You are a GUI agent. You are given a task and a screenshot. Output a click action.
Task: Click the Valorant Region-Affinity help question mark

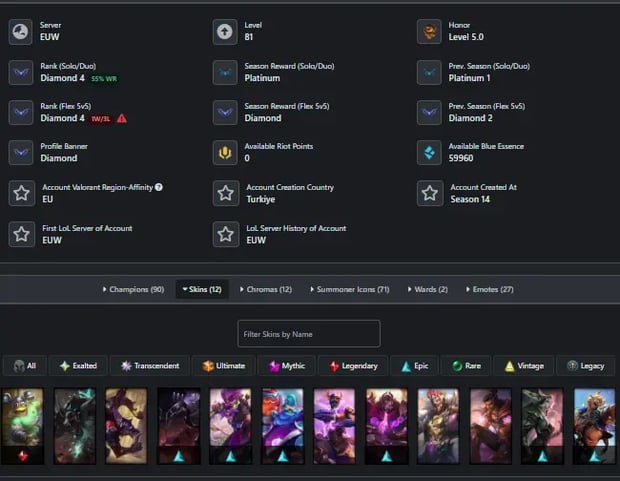coord(159,187)
